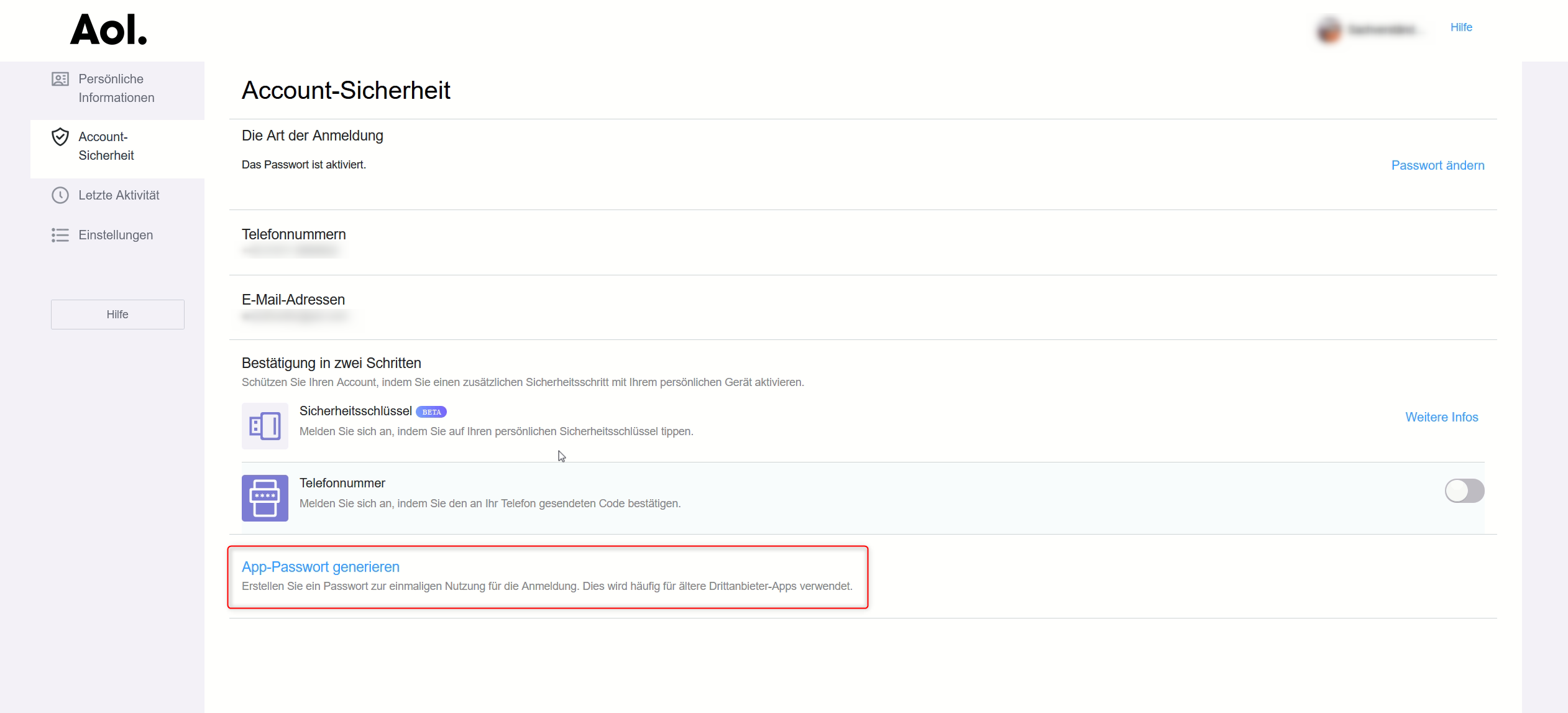This screenshot has width=1568, height=713.
Task: Enable the Telefonnummer two-step verification toggle
Action: (1464, 490)
